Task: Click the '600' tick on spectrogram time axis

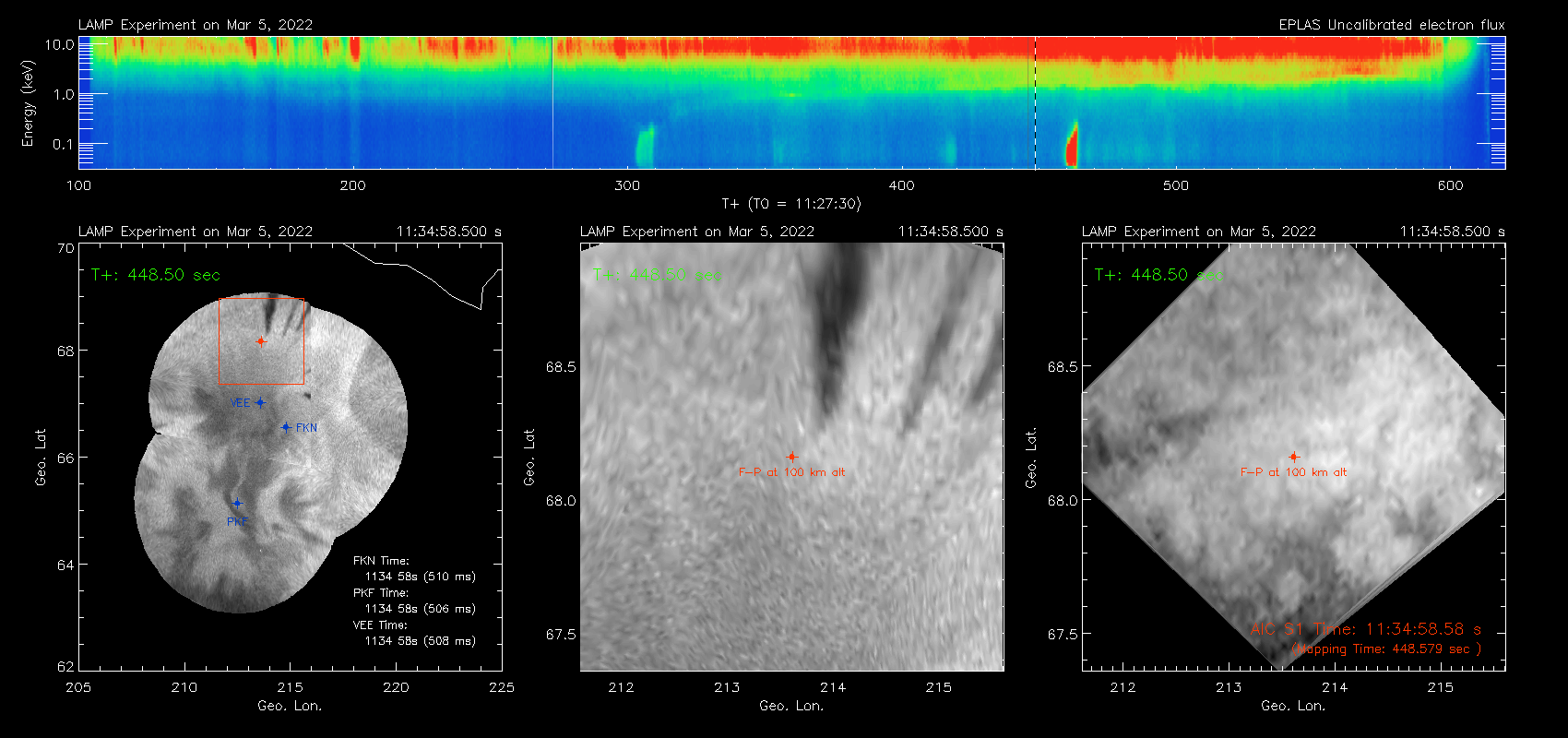Action: tap(1450, 185)
